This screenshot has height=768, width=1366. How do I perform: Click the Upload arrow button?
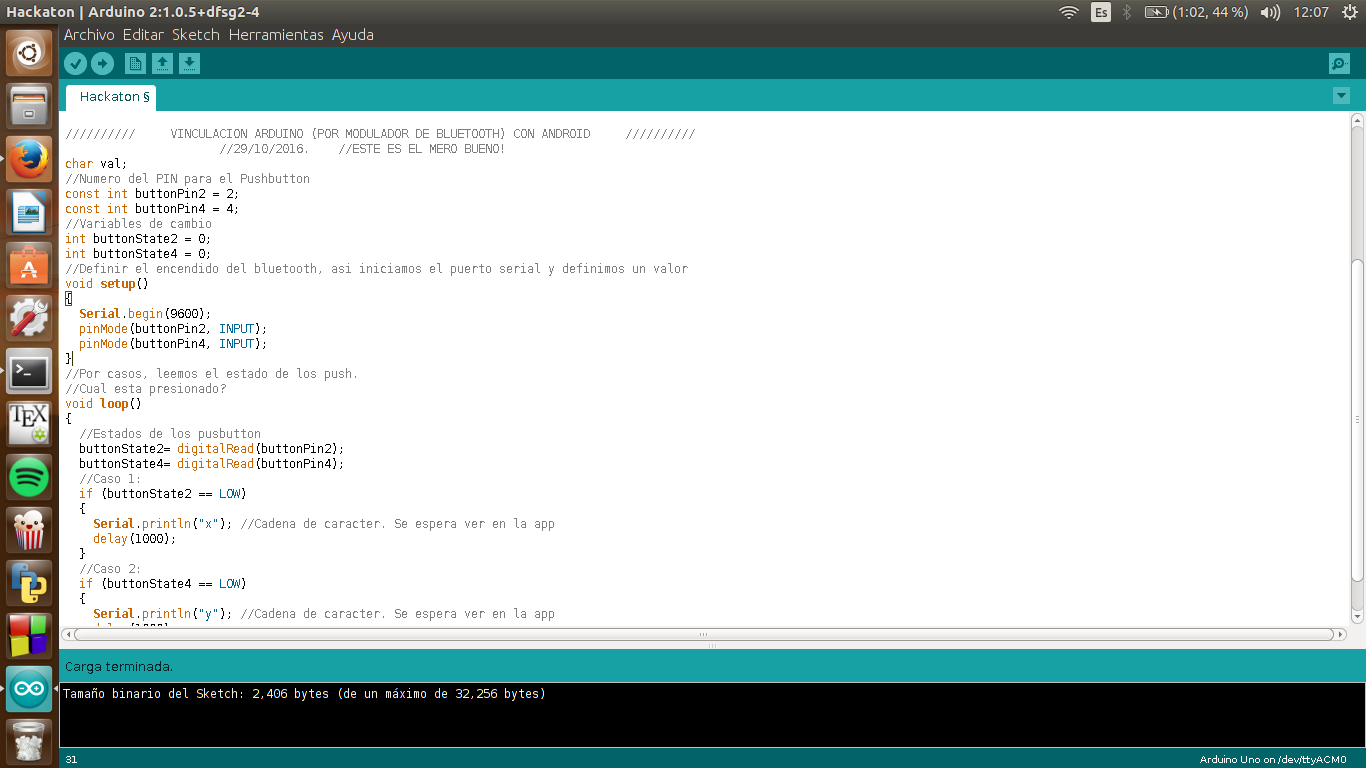pyautogui.click(x=103, y=64)
